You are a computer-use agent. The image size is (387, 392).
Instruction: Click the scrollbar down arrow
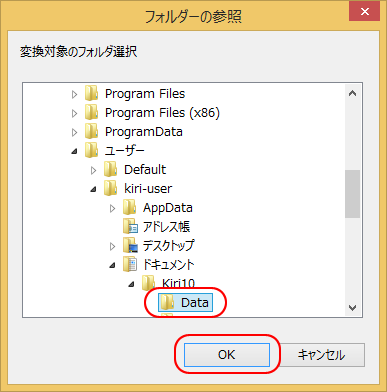click(352, 307)
